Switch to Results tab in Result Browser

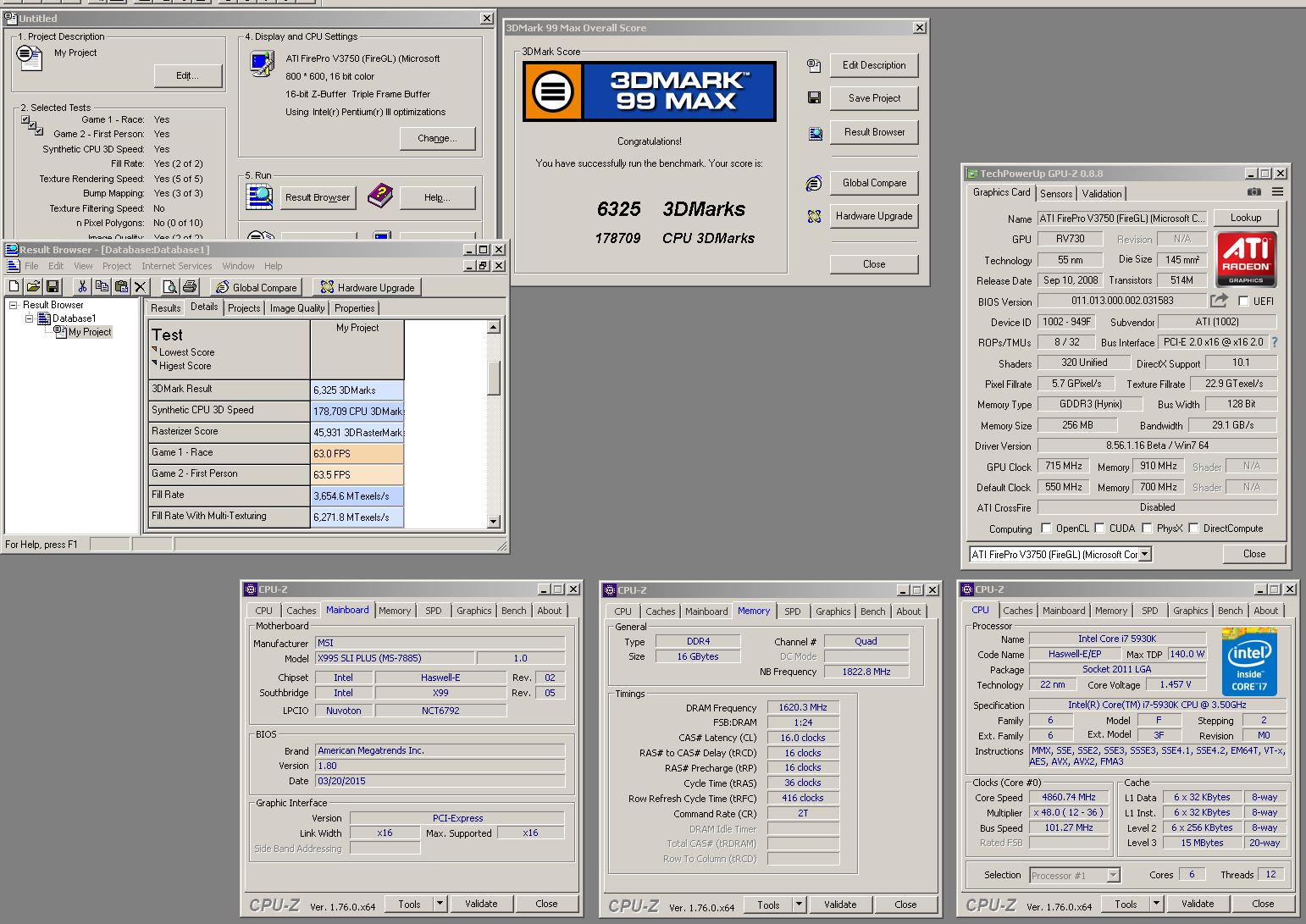[165, 308]
